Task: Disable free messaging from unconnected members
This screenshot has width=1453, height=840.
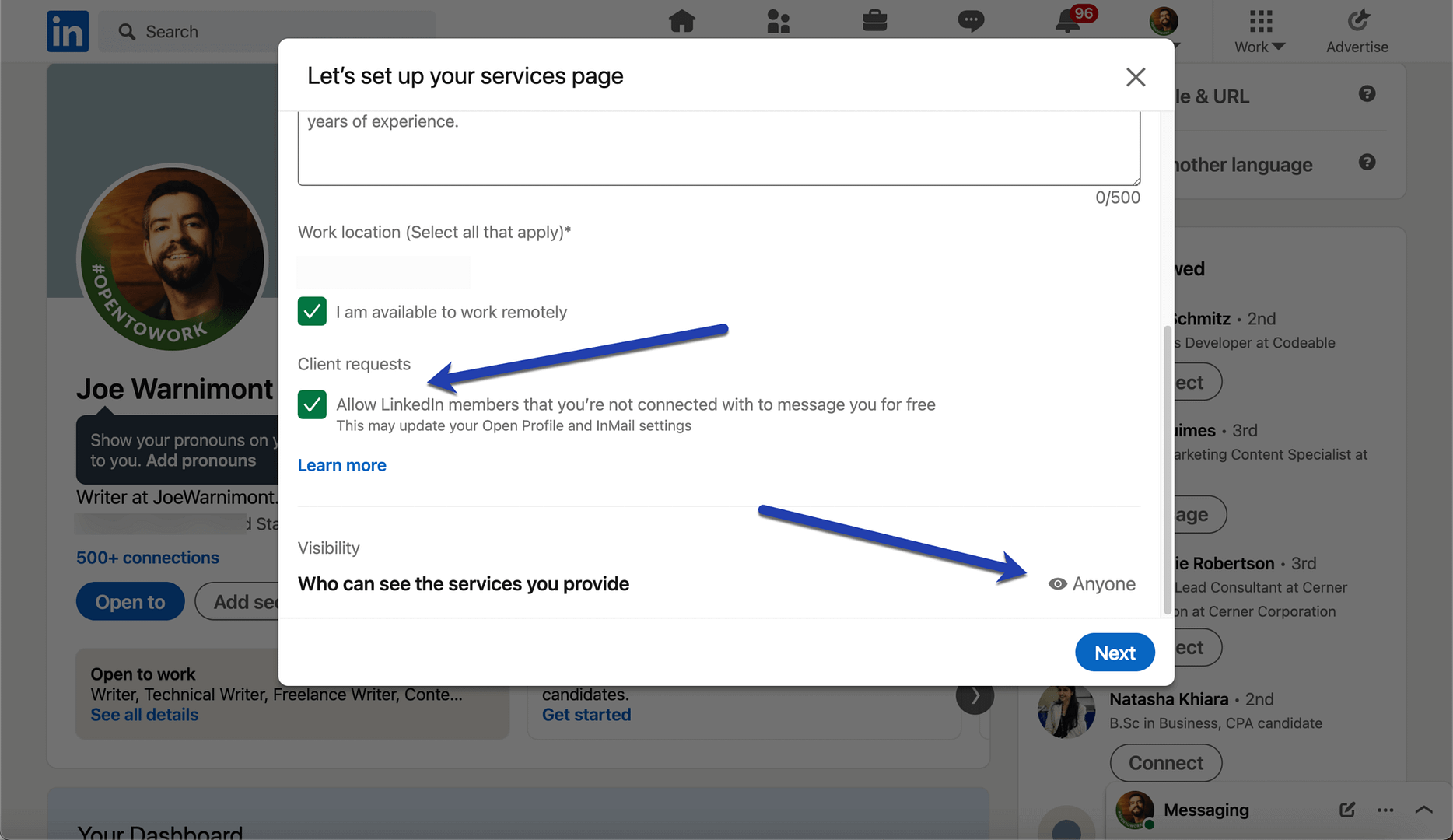Action: [312, 404]
